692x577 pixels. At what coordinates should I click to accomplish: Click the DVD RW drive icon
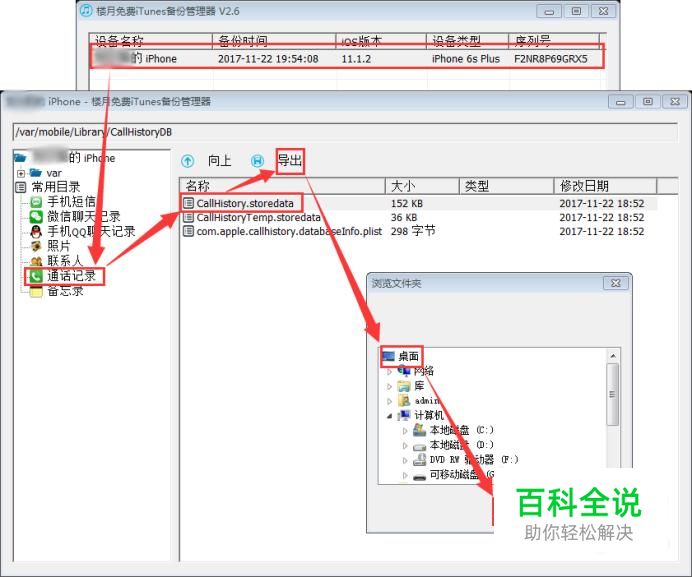[x=419, y=460]
